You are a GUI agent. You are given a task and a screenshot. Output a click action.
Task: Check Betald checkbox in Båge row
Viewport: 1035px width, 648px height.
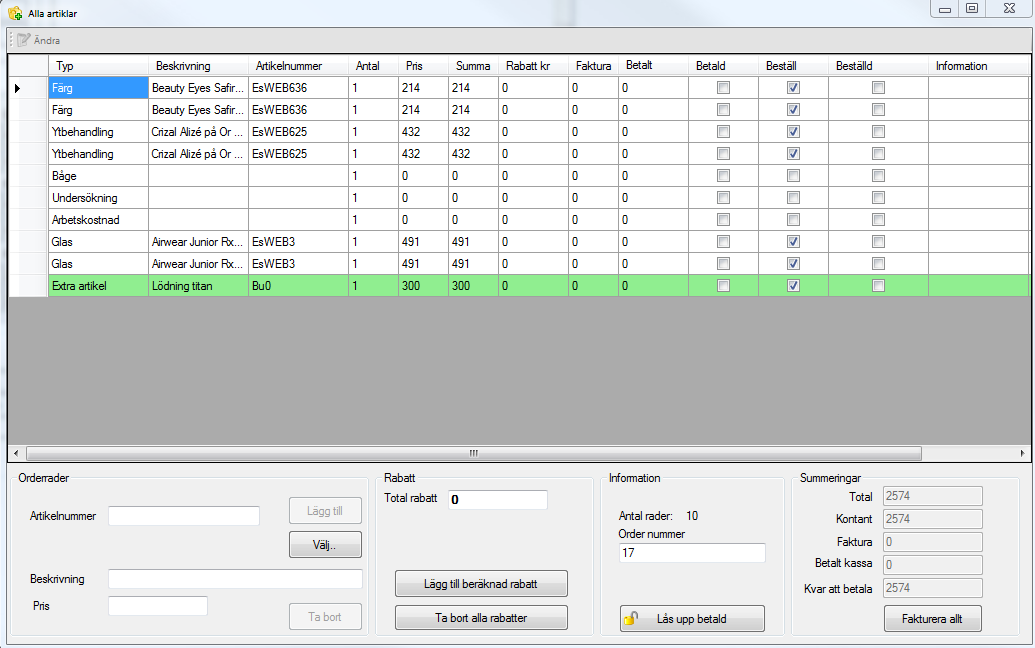point(723,176)
